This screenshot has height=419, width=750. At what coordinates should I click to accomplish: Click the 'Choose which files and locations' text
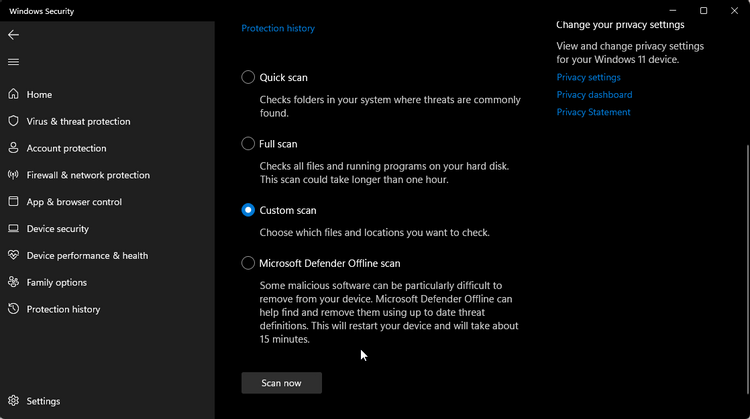[375, 232]
